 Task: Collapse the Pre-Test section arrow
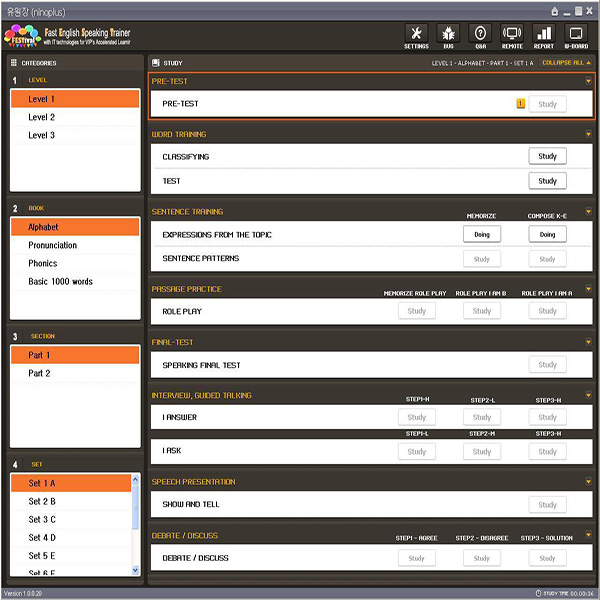(x=588, y=81)
